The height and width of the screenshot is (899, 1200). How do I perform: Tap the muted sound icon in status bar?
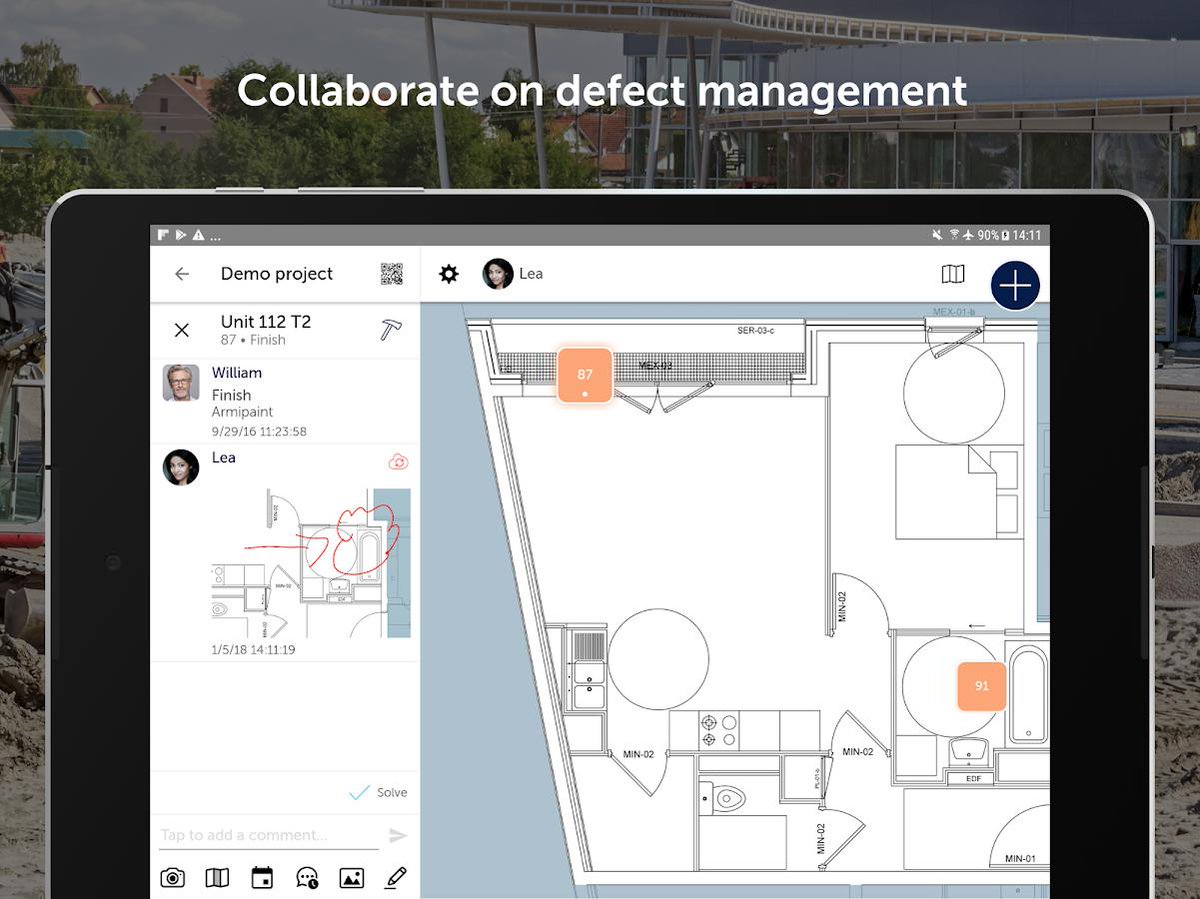pos(937,235)
